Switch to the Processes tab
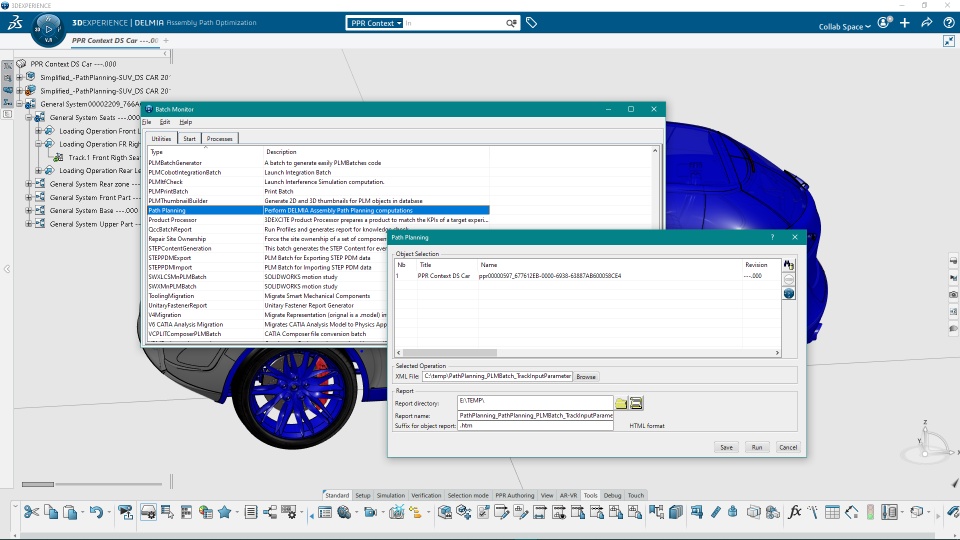The height and width of the screenshot is (540, 960). [219, 138]
